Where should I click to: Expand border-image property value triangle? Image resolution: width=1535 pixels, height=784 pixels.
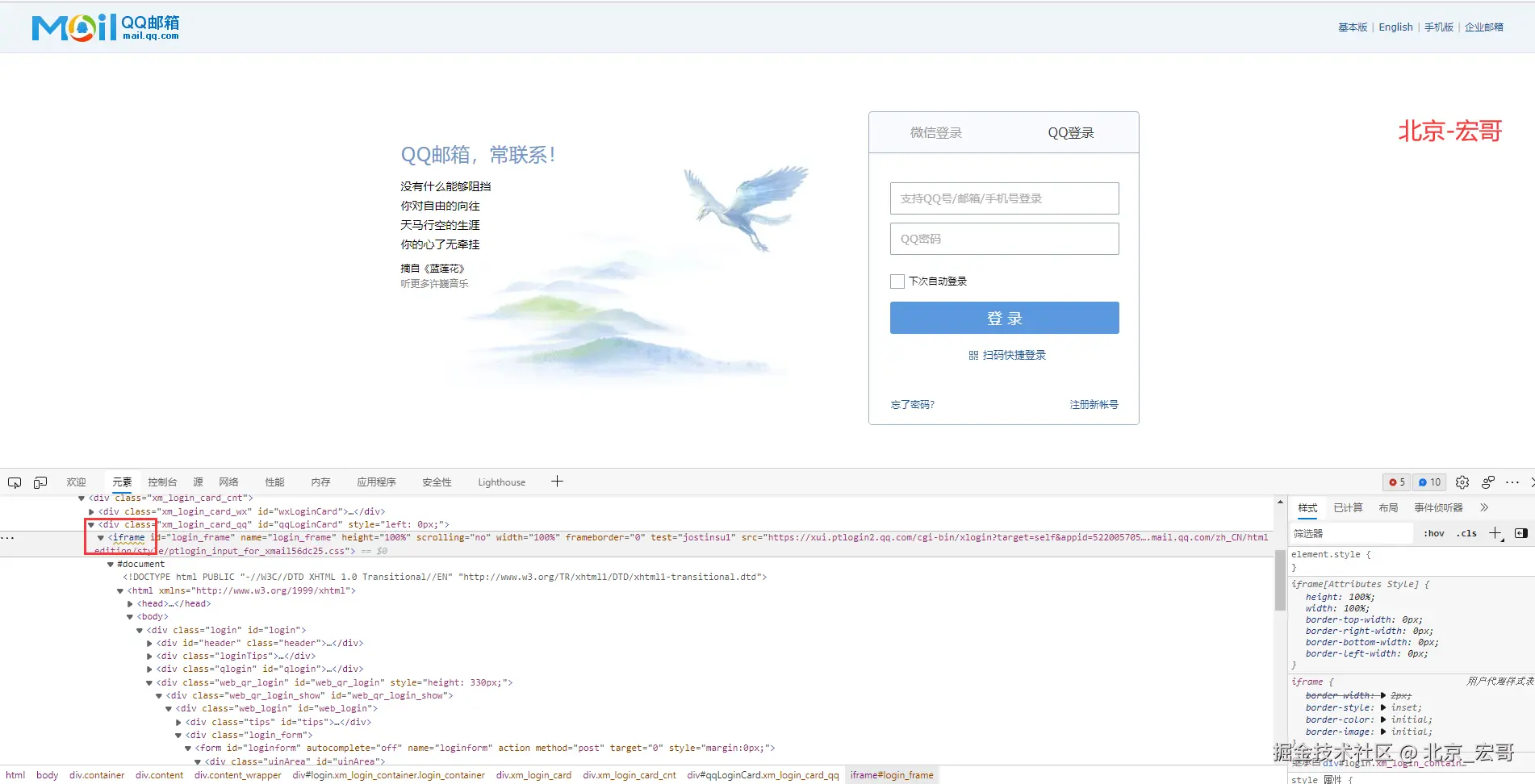click(1383, 732)
